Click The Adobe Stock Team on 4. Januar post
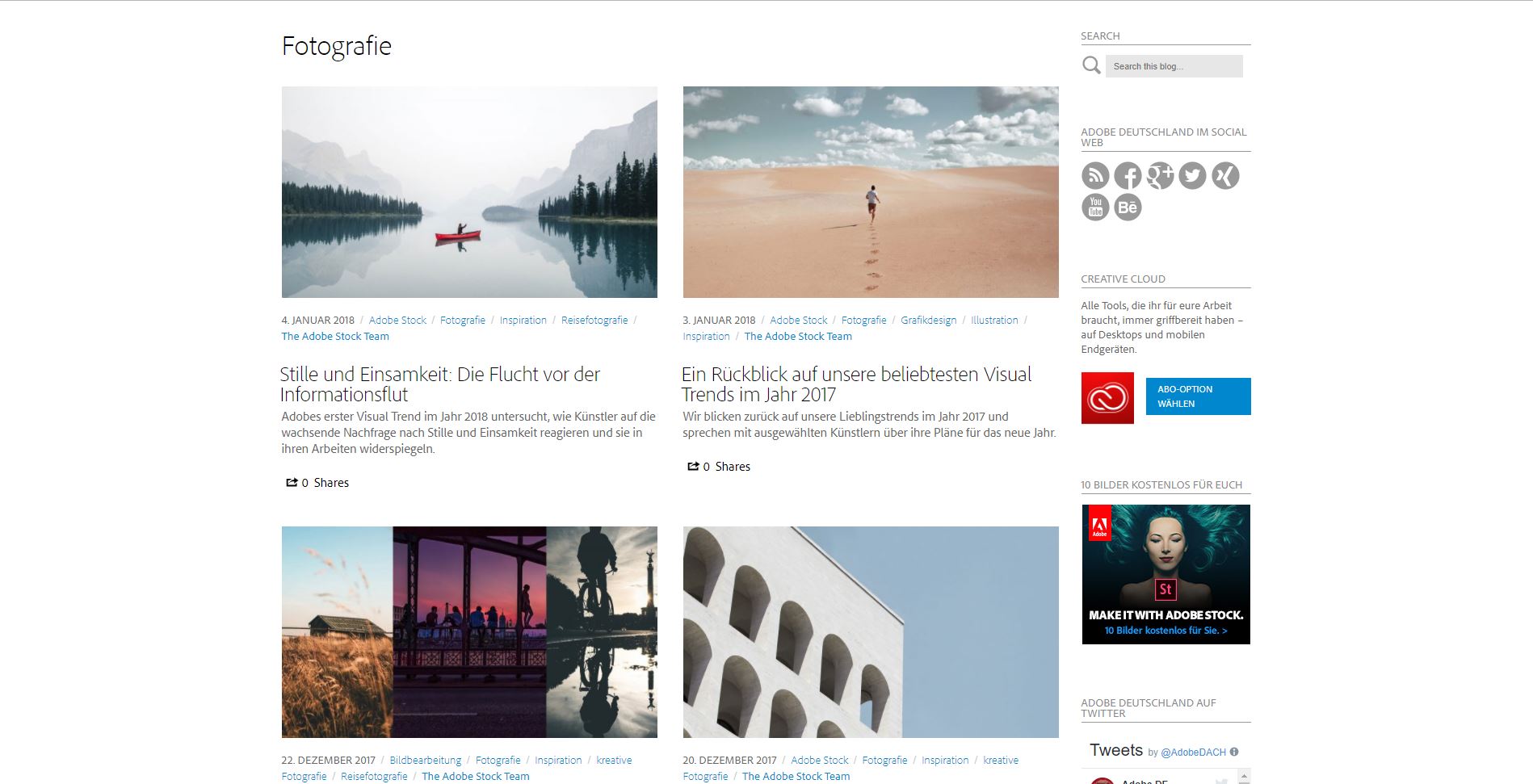The height and width of the screenshot is (784, 1533). 335,336
